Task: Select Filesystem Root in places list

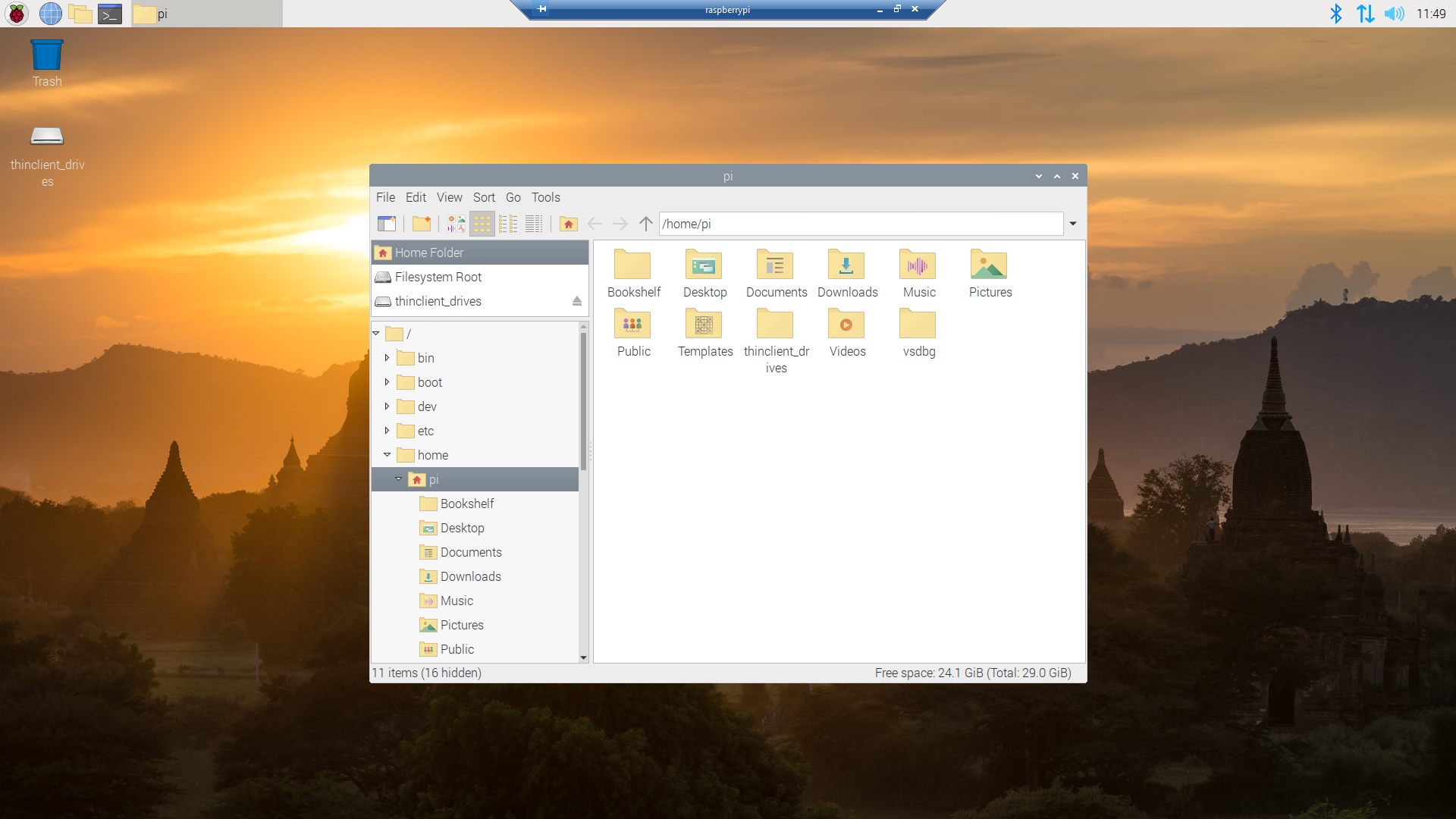Action: (438, 277)
